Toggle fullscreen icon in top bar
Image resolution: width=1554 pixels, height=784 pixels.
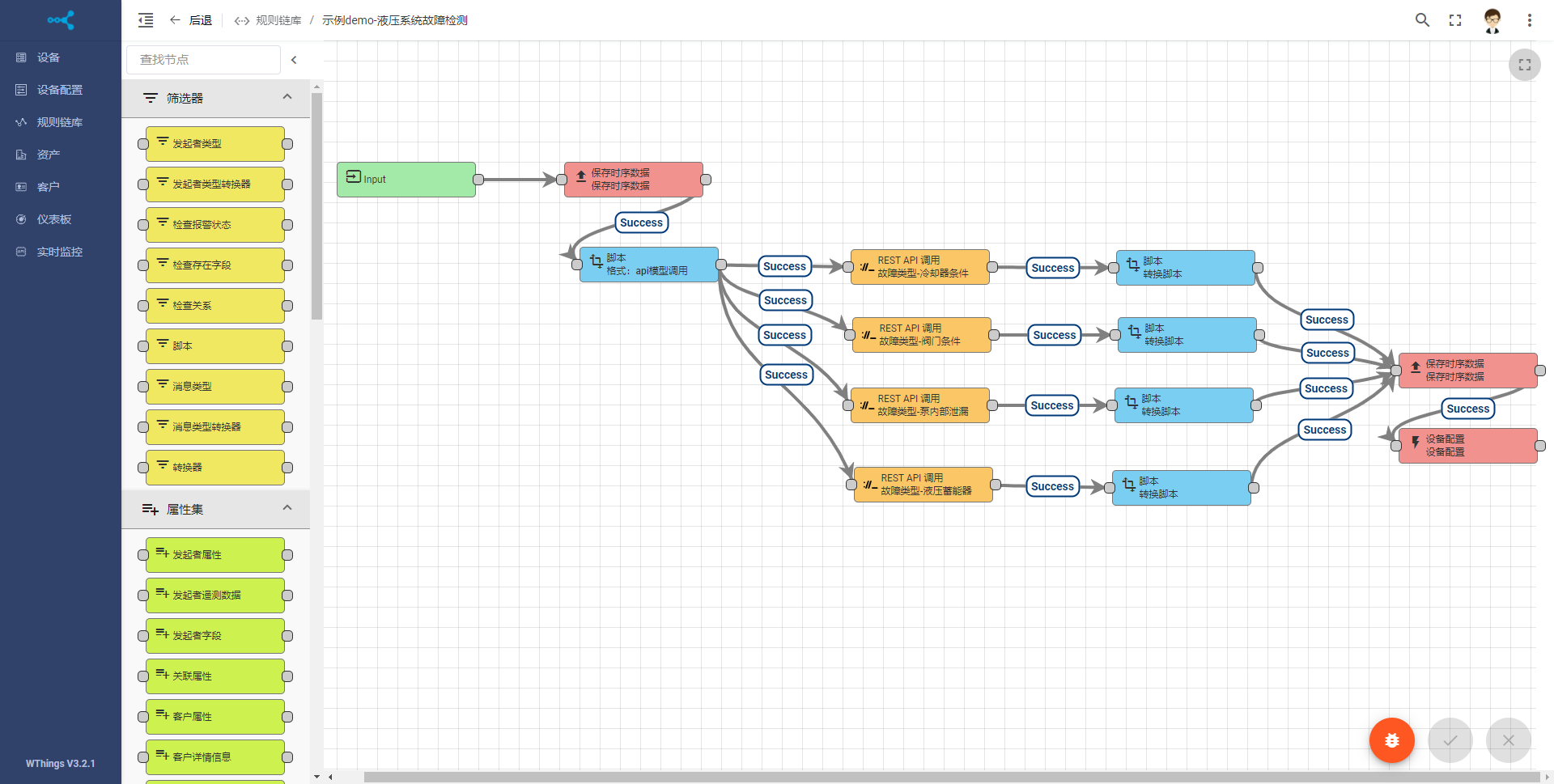pyautogui.click(x=1455, y=20)
